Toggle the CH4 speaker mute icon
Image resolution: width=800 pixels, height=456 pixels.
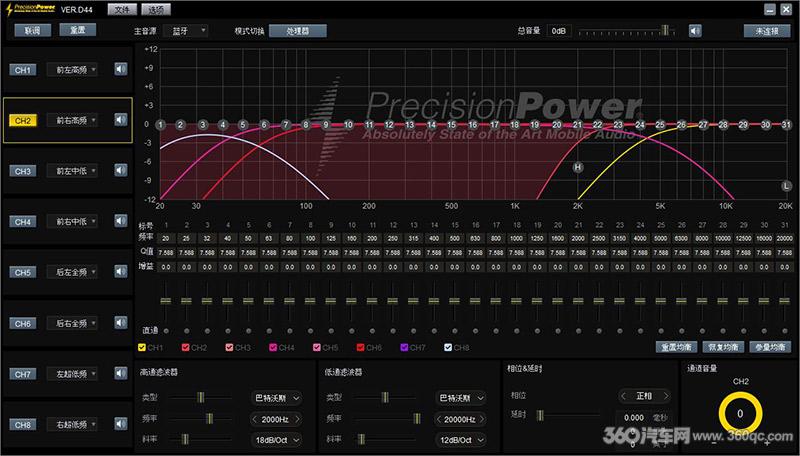121,221
